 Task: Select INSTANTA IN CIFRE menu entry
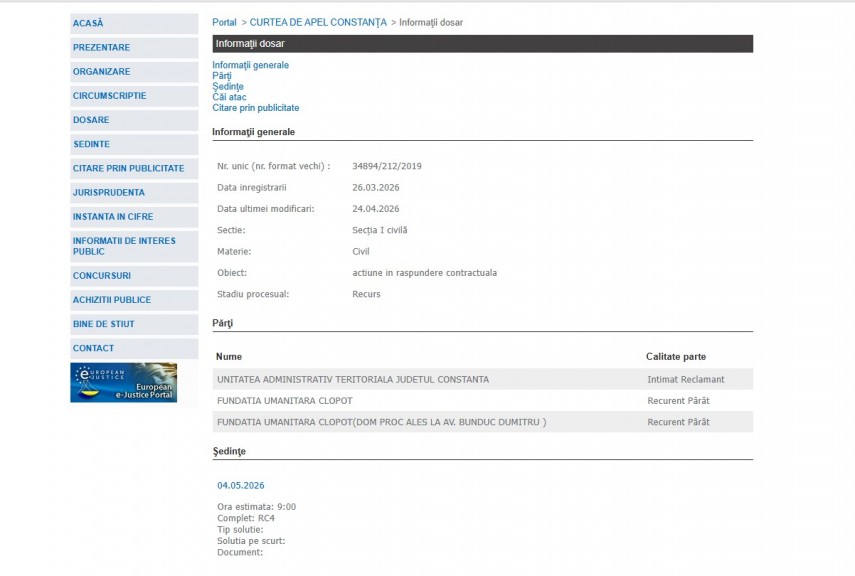(113, 216)
